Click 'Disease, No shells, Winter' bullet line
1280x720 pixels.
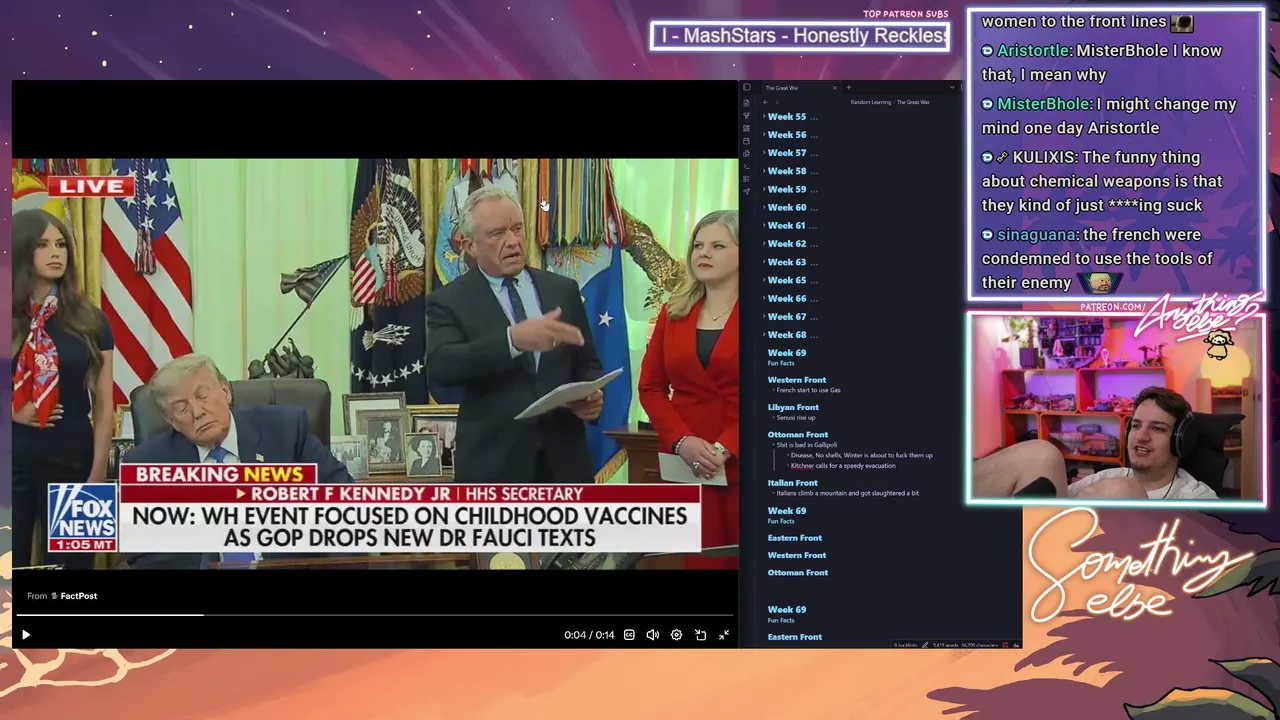pos(861,456)
